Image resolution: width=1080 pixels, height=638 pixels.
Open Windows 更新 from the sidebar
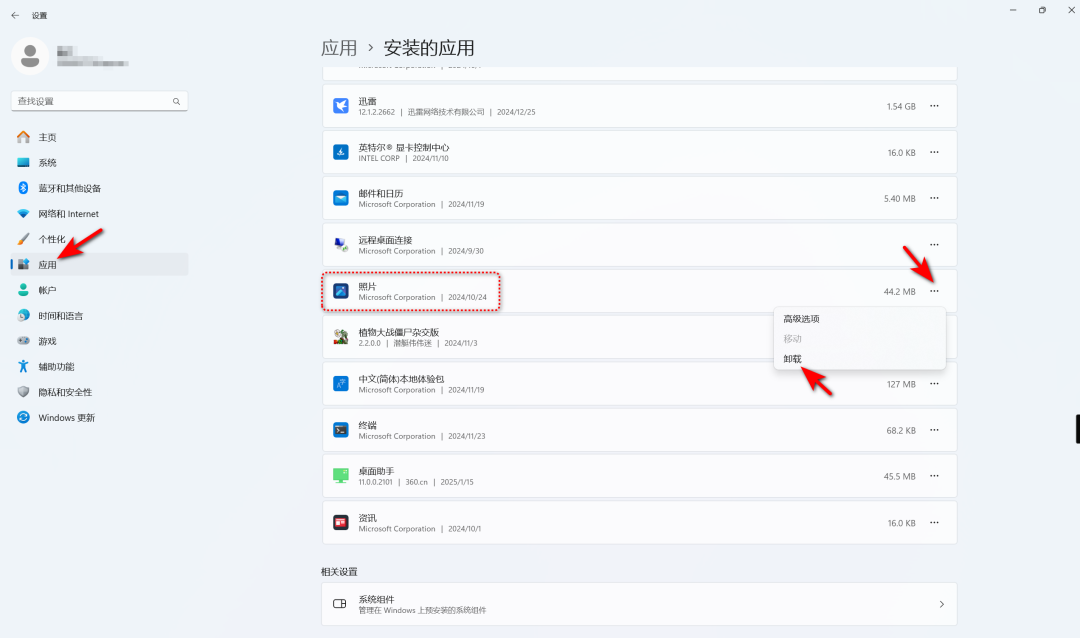65,417
